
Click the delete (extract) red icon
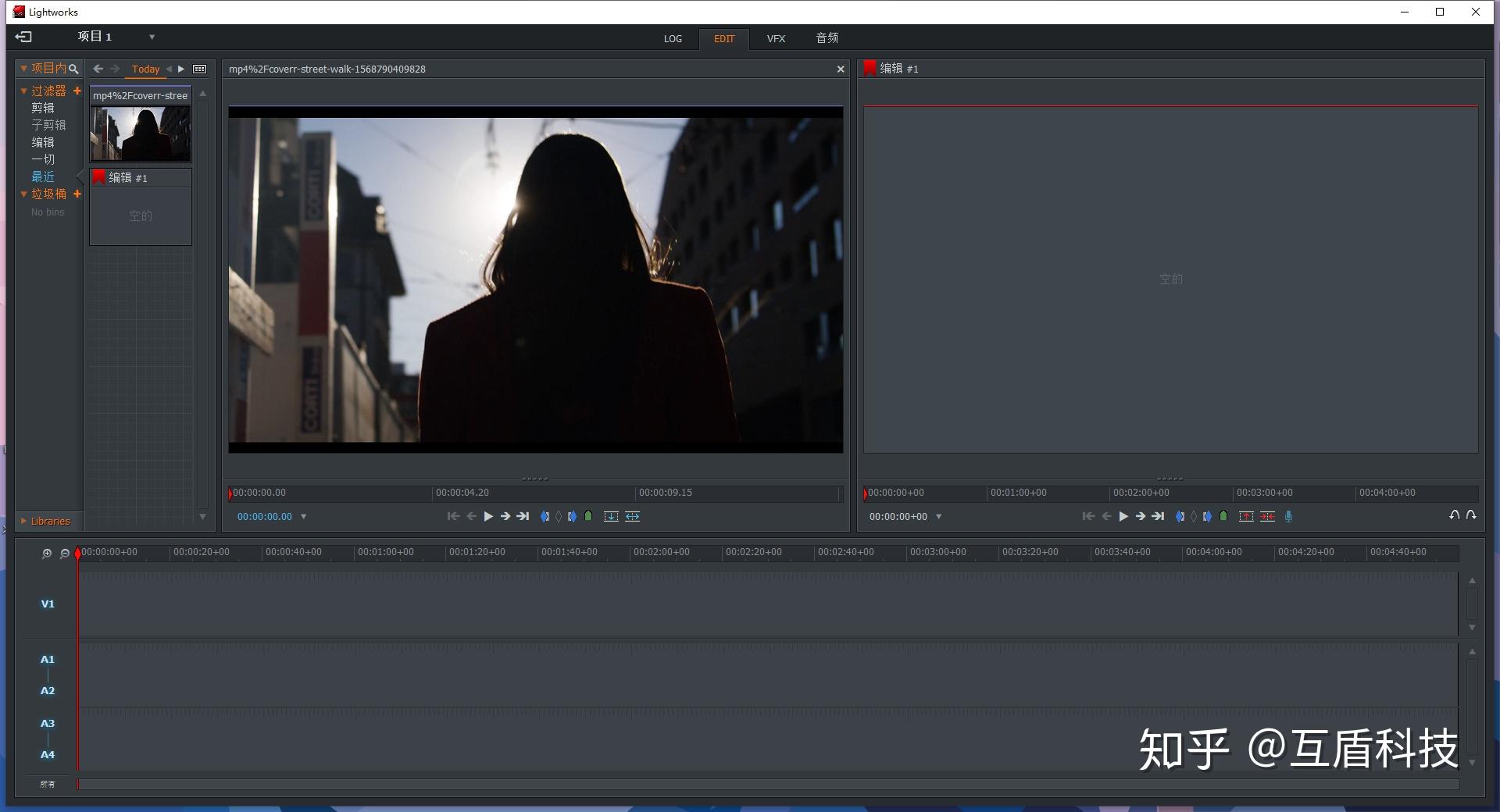tap(1268, 516)
